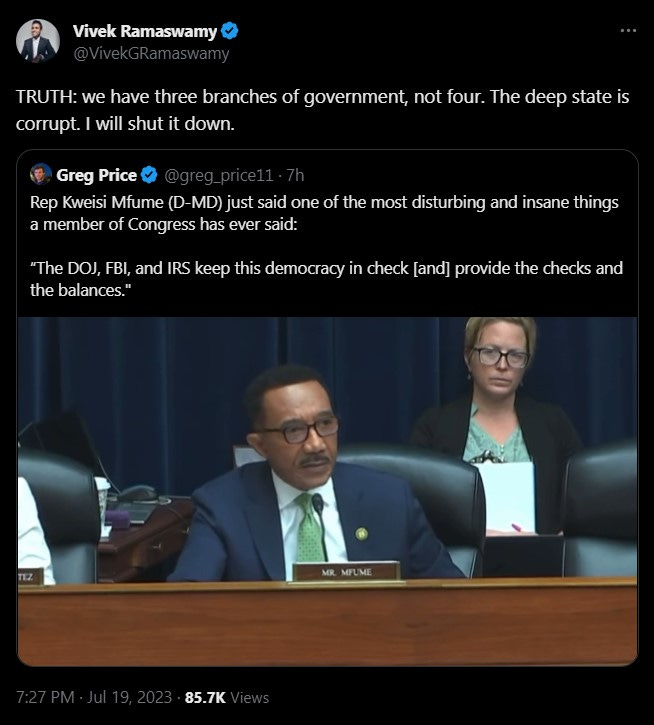
Task: Click the wooden desk area of the video
Action: (327, 622)
